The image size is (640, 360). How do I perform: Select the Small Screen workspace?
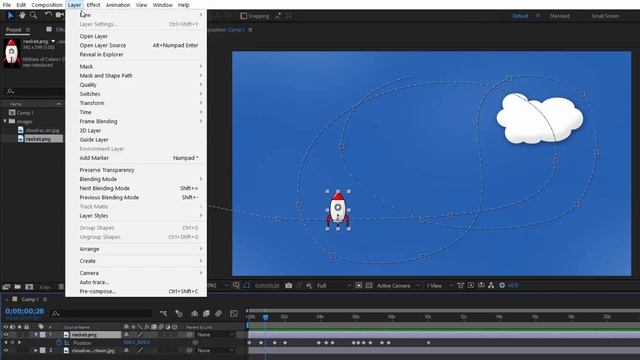pos(605,16)
